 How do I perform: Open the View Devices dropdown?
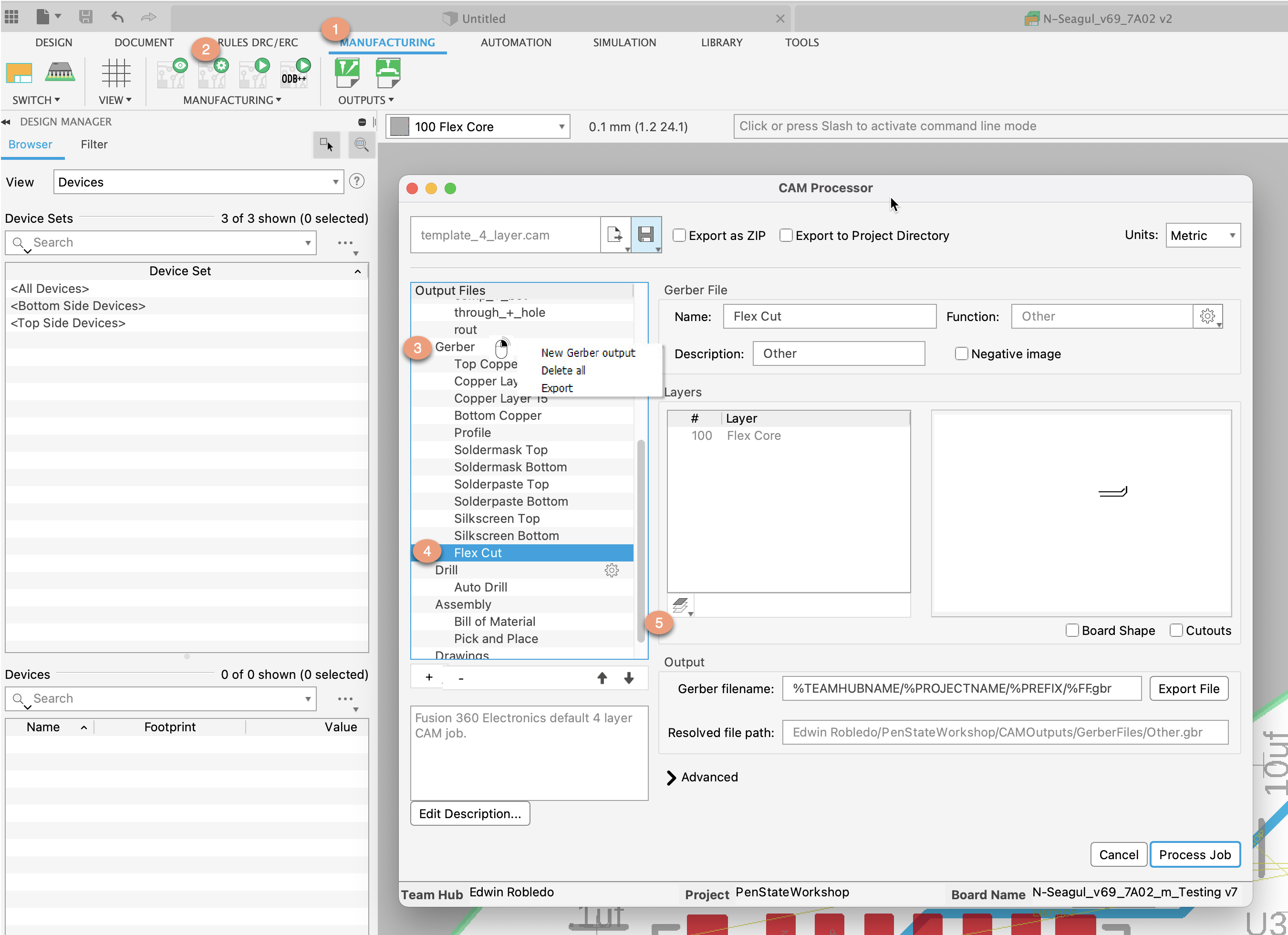pyautogui.click(x=198, y=182)
